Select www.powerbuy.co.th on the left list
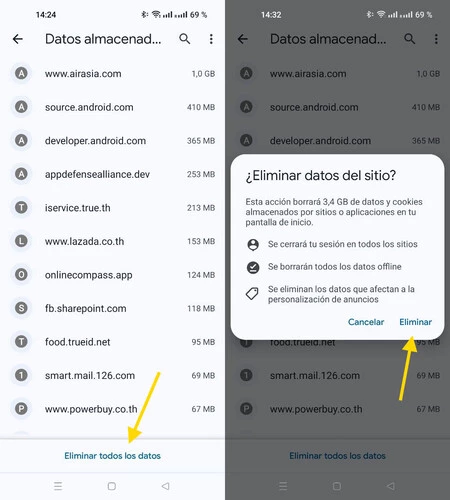Viewport: 450px width, 500px height. [x=112, y=409]
